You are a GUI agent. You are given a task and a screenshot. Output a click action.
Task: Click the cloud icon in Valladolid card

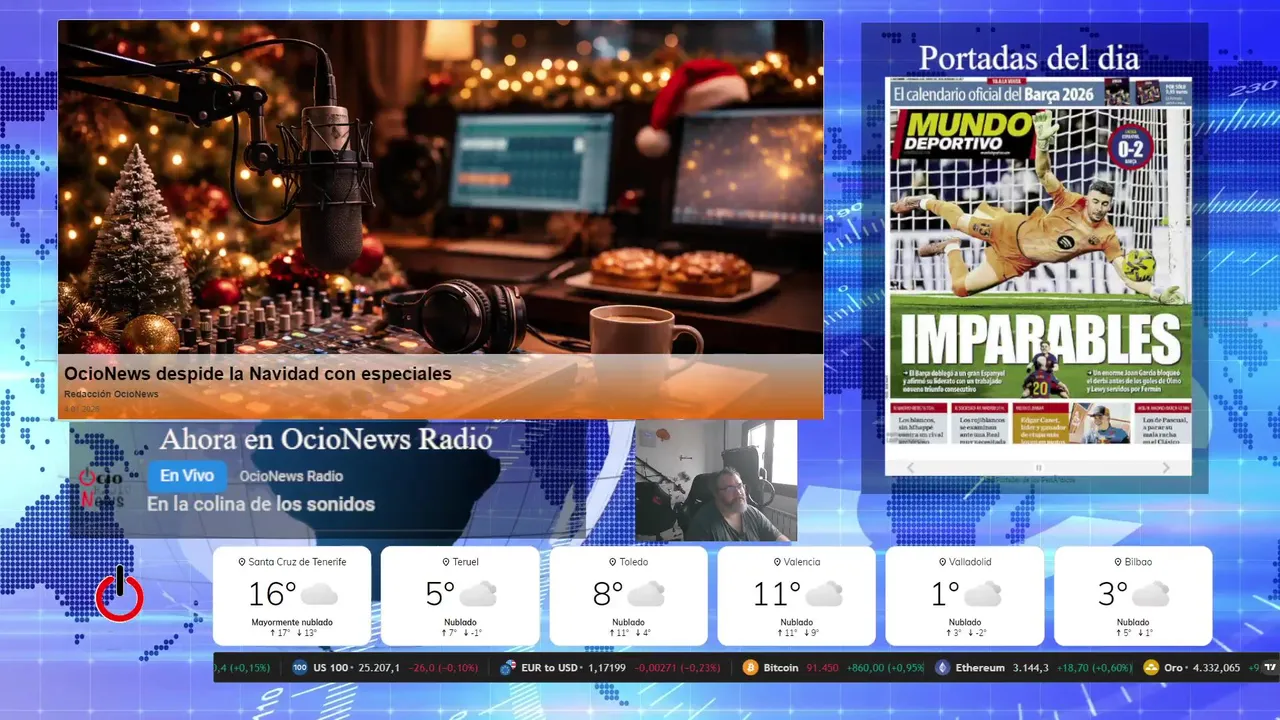983,594
